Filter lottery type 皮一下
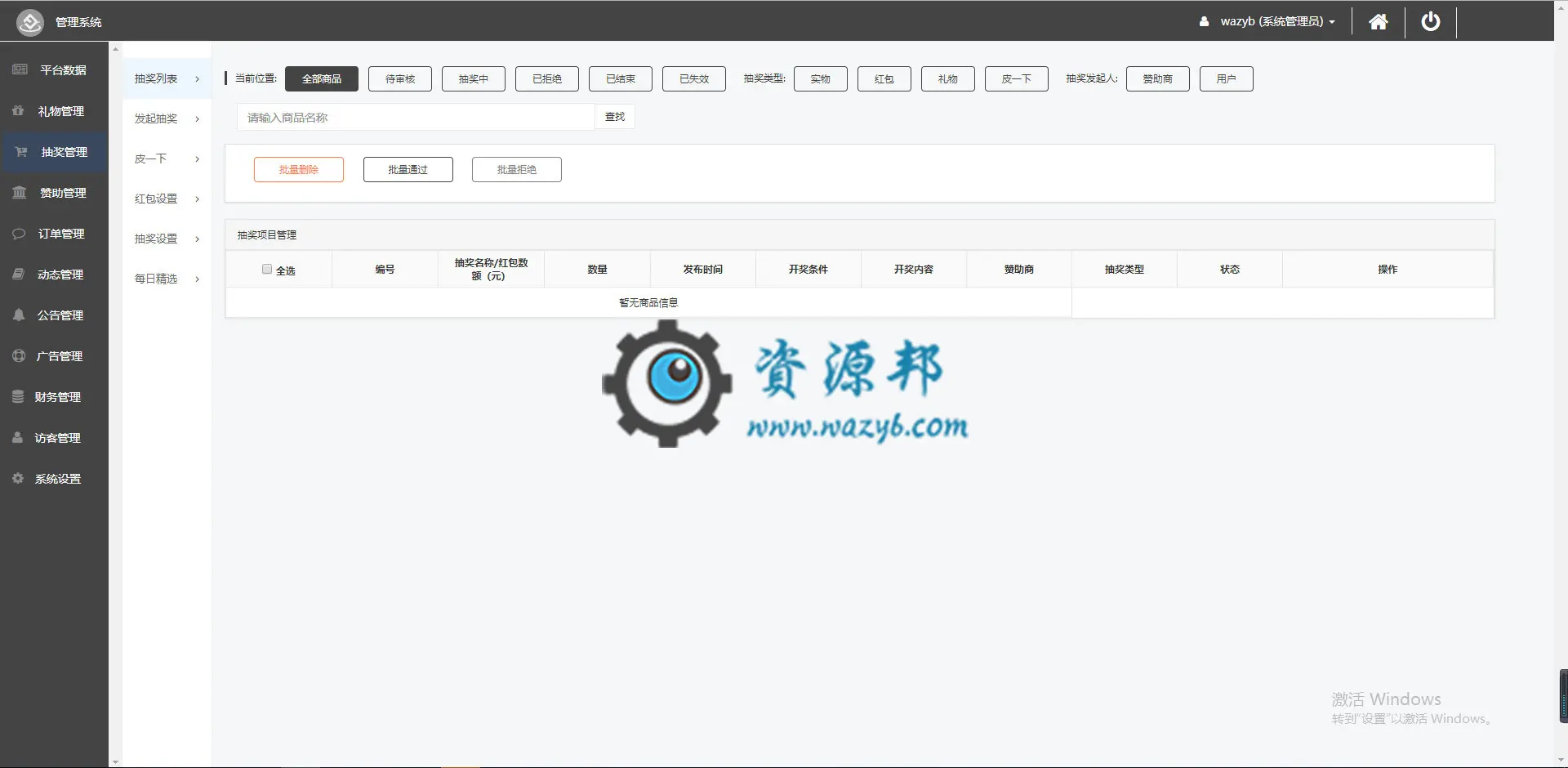The width and height of the screenshot is (1568, 768). click(1017, 78)
